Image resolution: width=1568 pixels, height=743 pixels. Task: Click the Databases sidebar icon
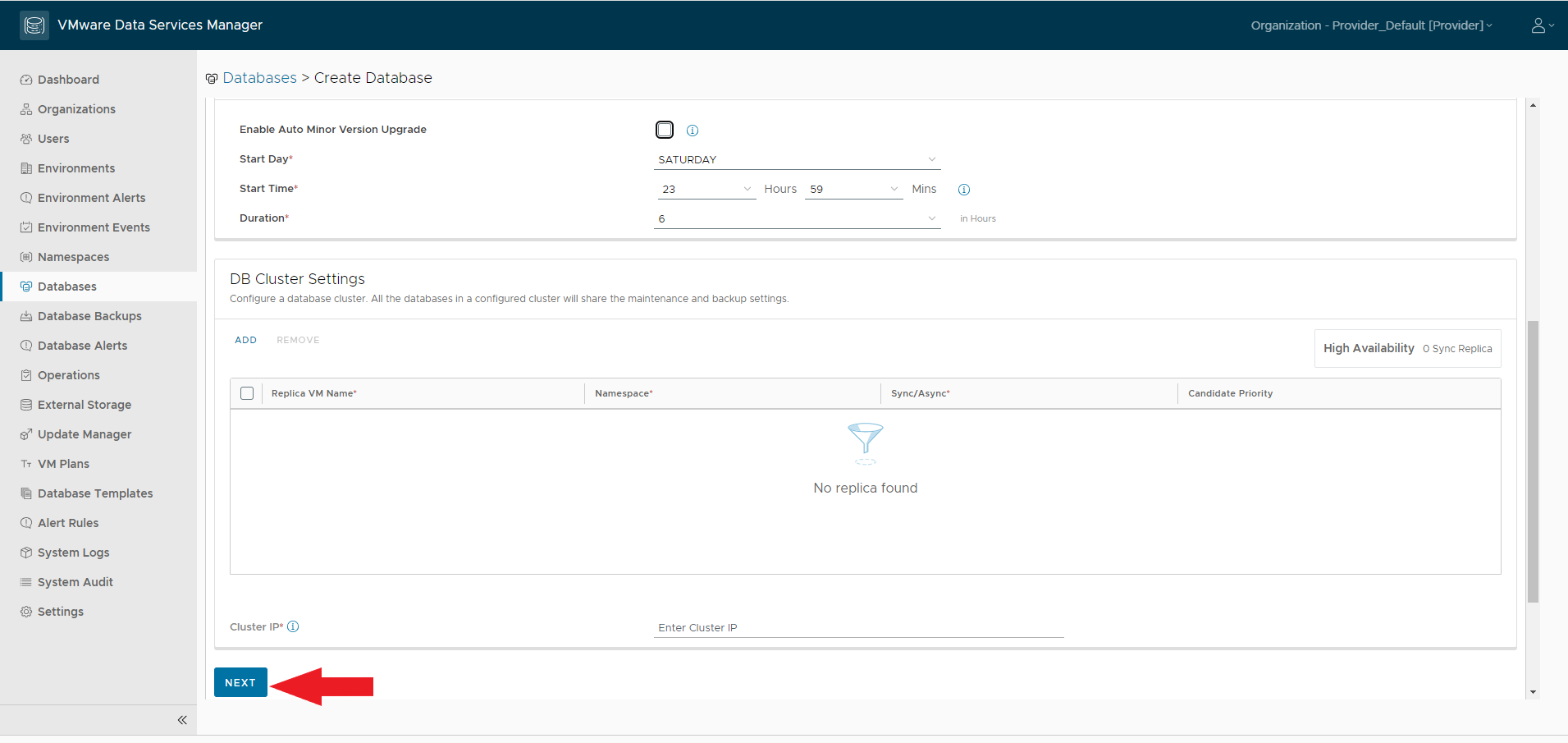(x=26, y=287)
